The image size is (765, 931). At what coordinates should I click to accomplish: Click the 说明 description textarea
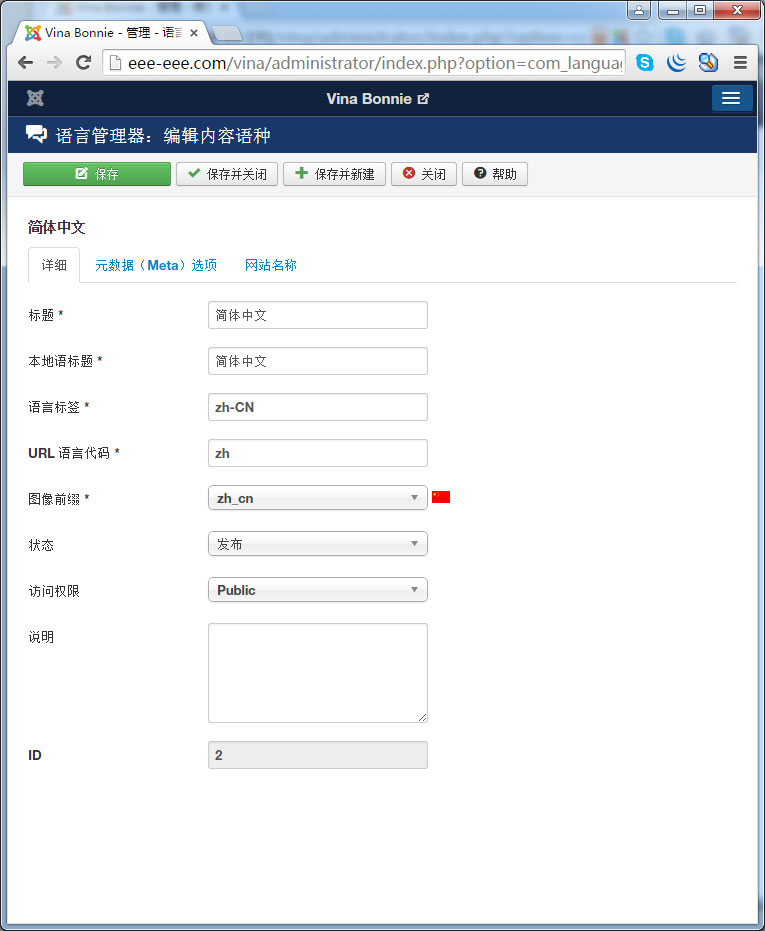pos(318,673)
